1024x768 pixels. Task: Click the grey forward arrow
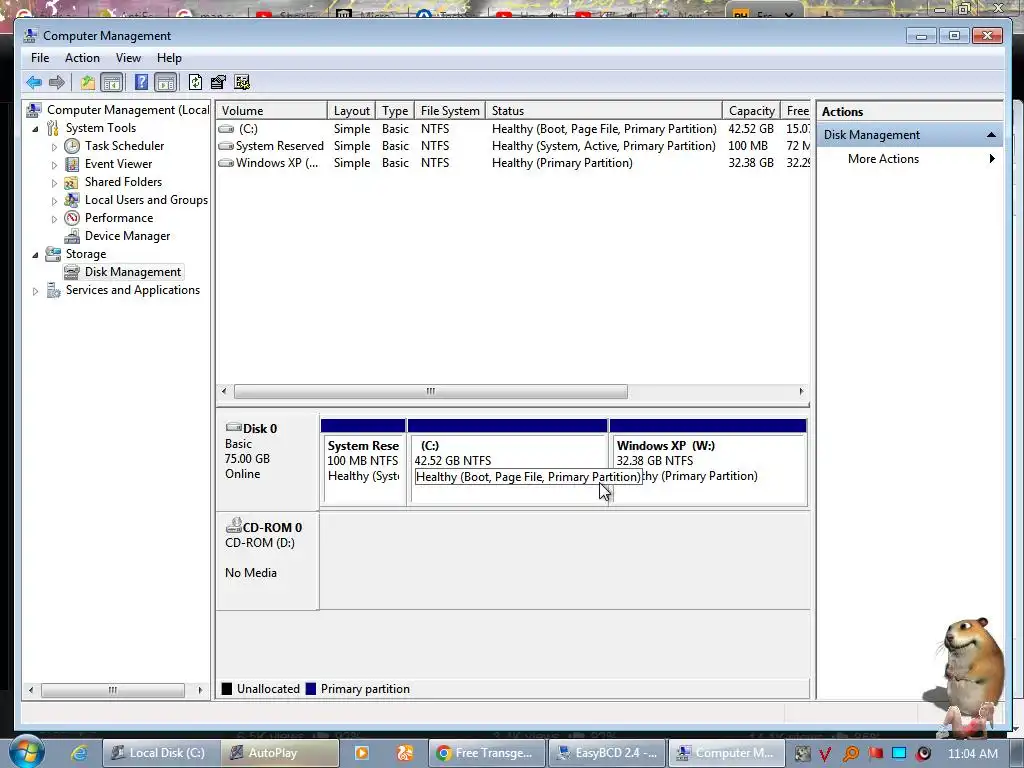pyautogui.click(x=57, y=82)
